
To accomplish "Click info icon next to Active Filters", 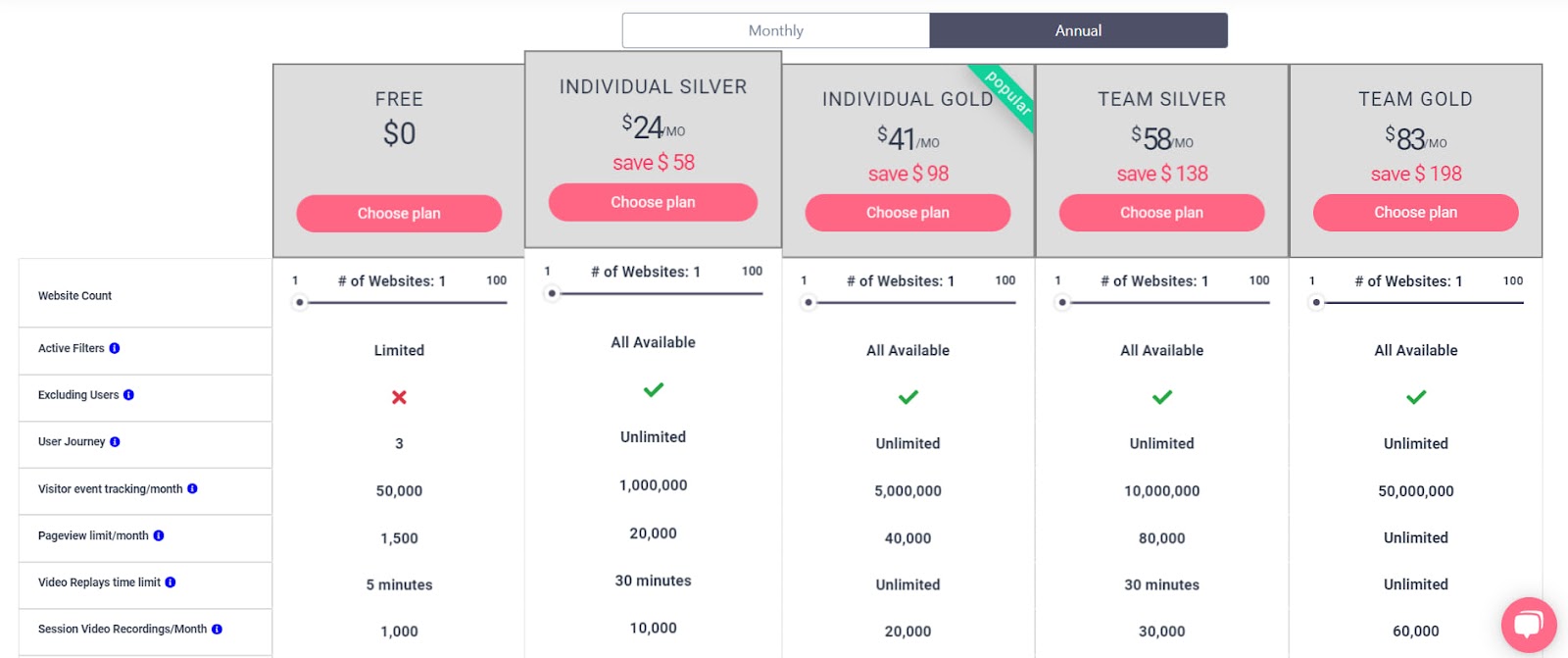I will point(115,348).
